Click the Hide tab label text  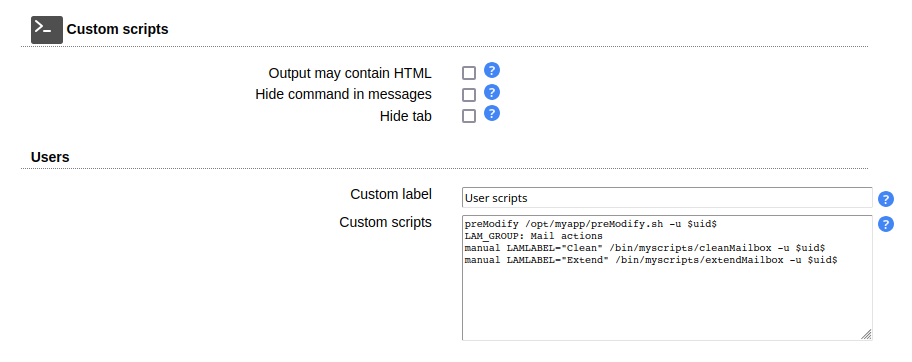coord(406,116)
